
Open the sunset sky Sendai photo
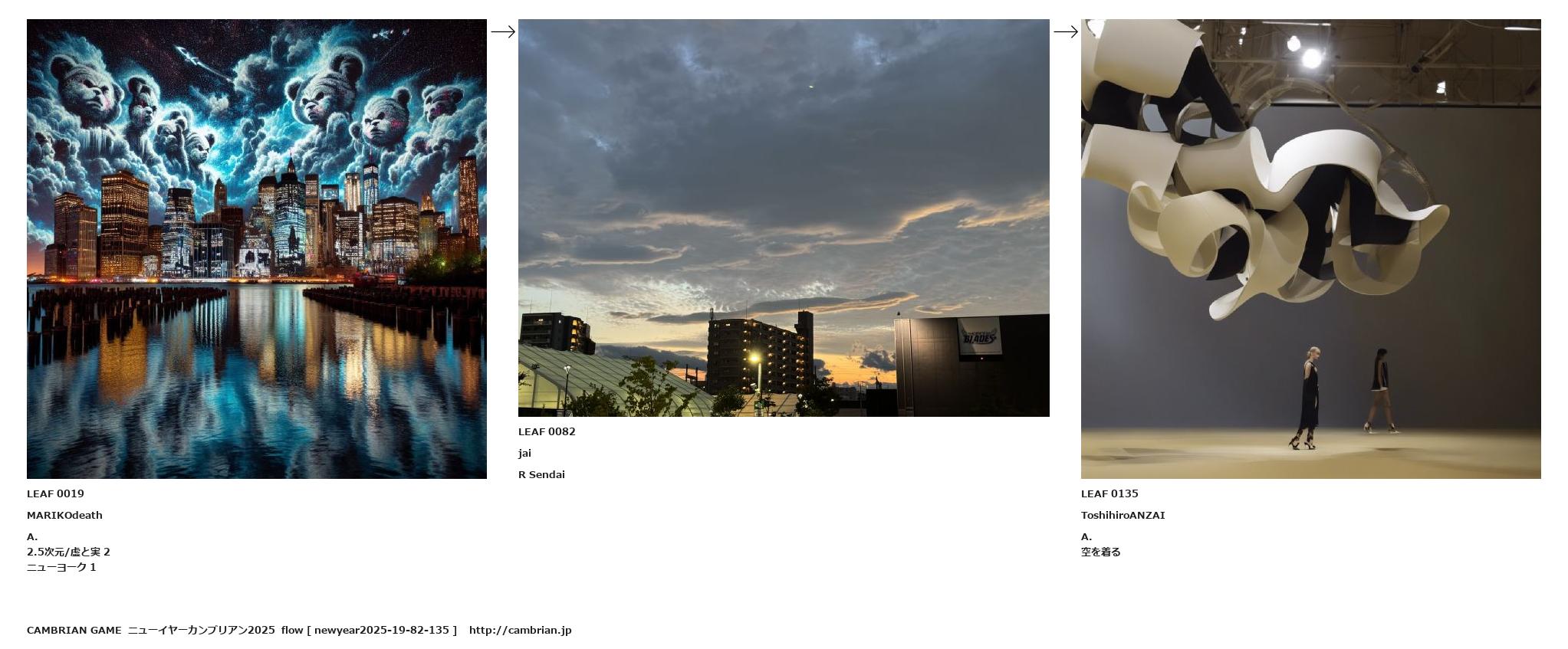784,218
